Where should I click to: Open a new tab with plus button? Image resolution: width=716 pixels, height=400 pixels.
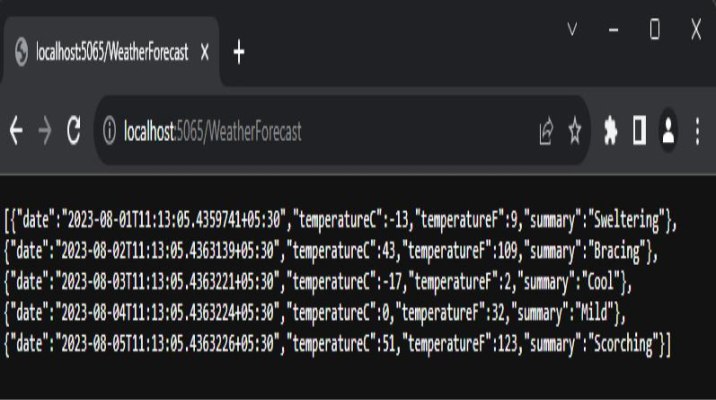pyautogui.click(x=238, y=53)
